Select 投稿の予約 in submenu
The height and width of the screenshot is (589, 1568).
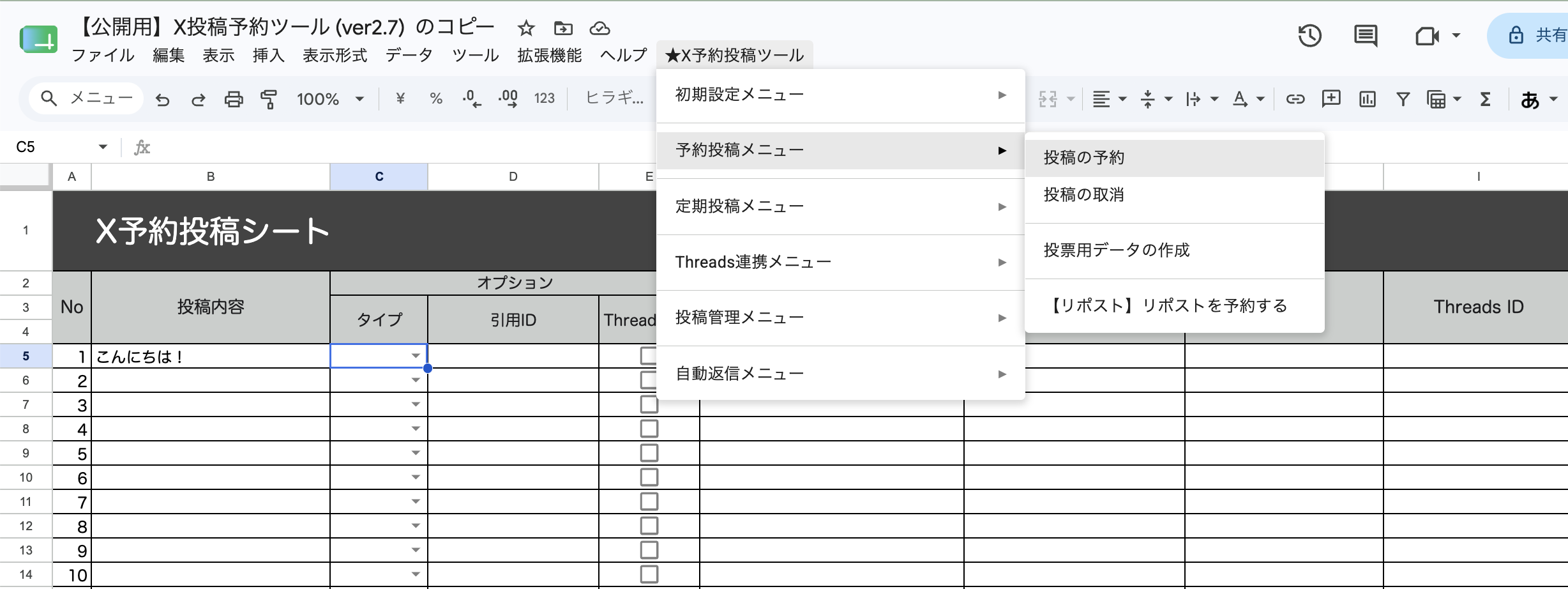1175,158
